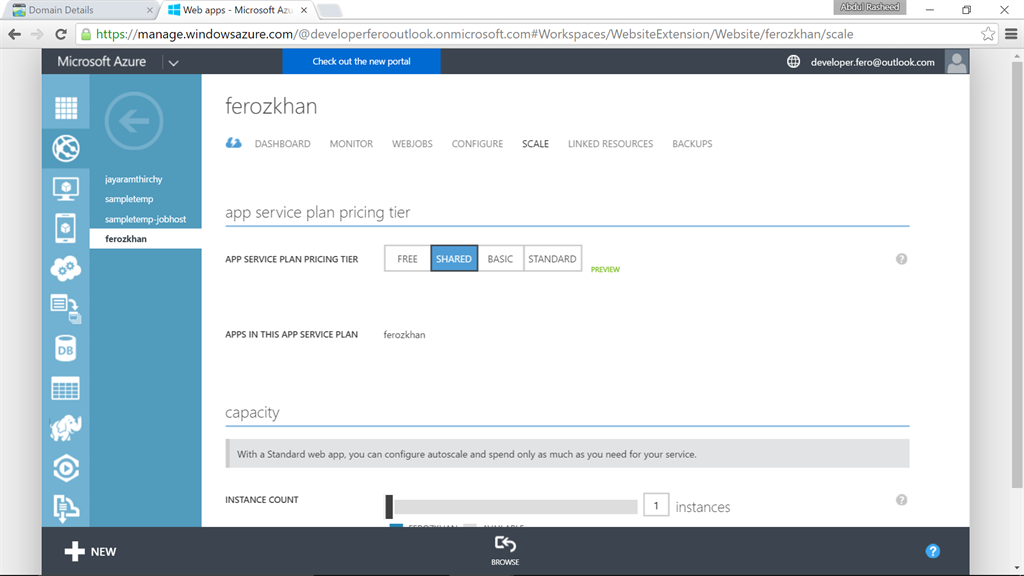Click the NEW button
Viewport: 1024px width, 576px height.
[x=90, y=552]
